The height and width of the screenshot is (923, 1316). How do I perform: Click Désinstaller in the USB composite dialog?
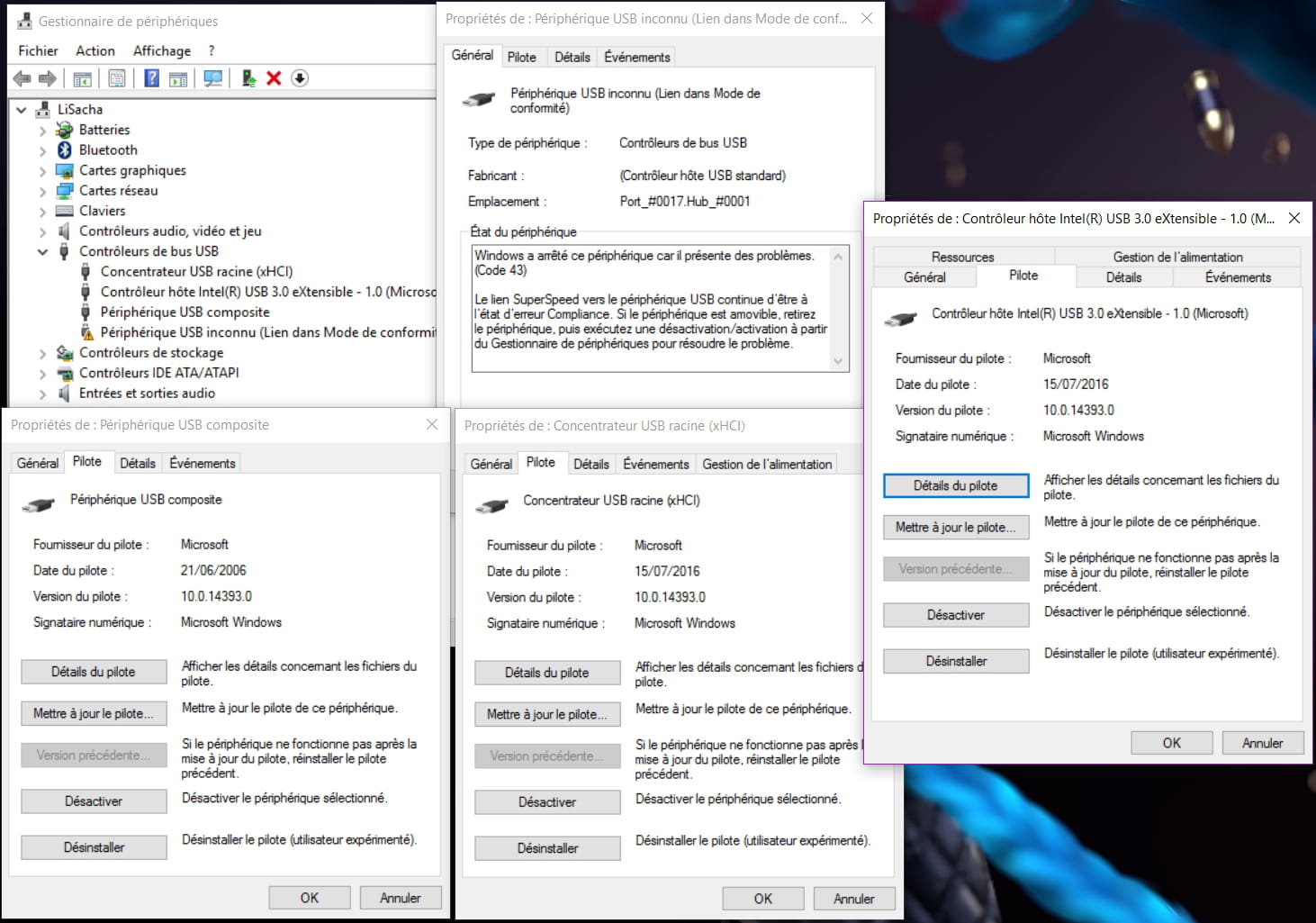pyautogui.click(x=94, y=847)
